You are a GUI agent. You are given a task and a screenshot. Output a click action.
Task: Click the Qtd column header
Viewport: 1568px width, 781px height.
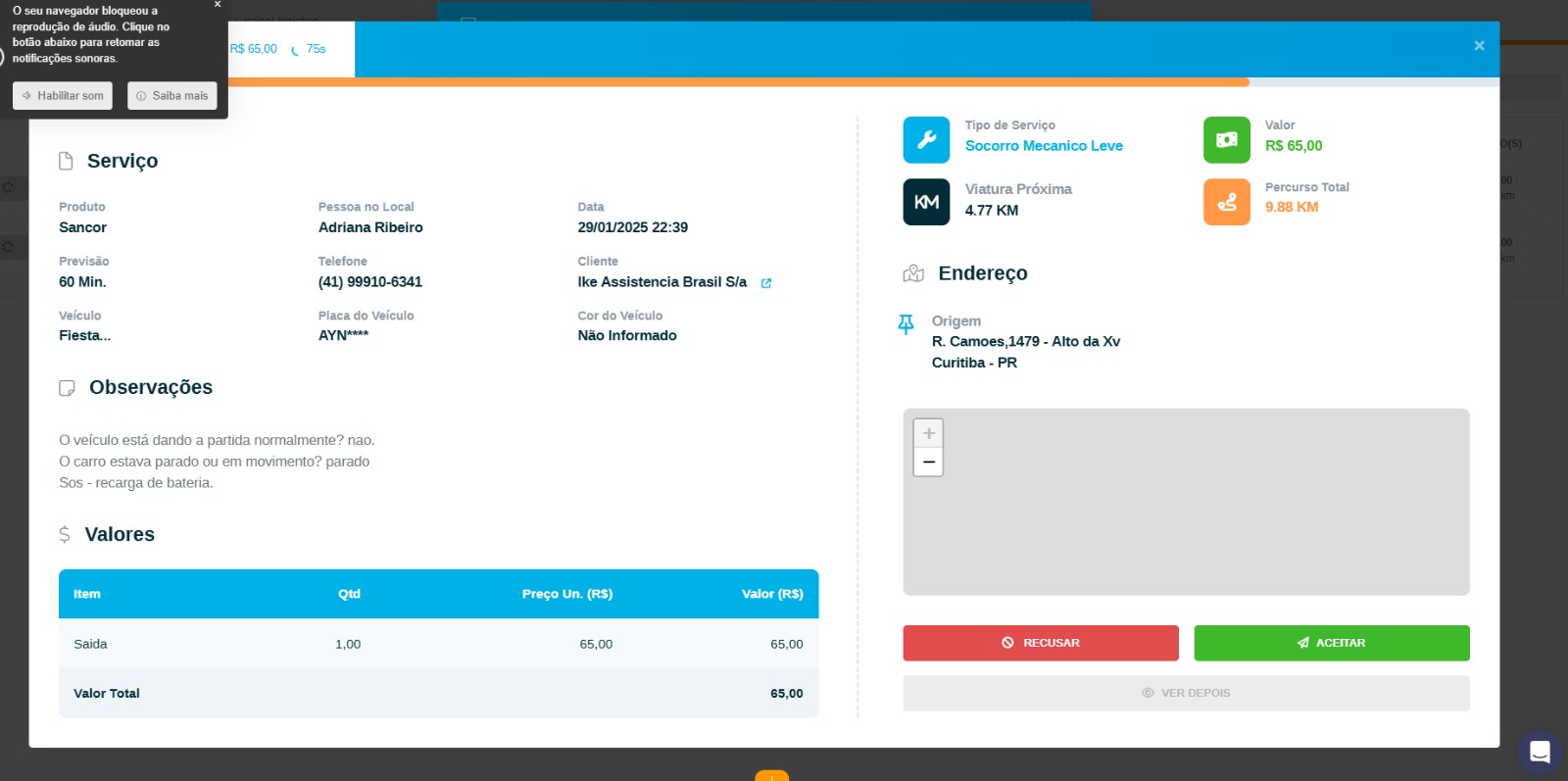(x=349, y=594)
